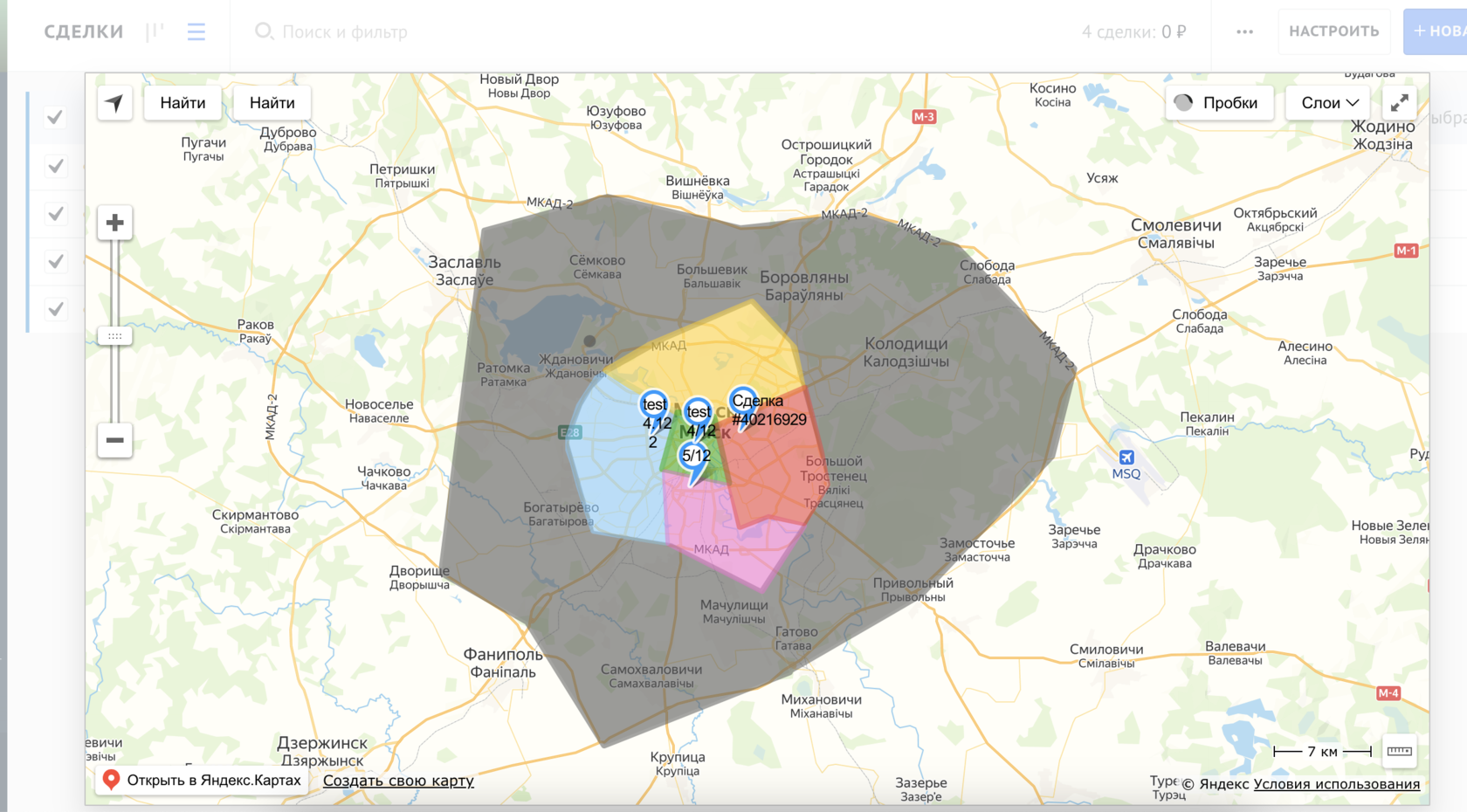Image resolution: width=1467 pixels, height=812 pixels.
Task: Open the three-dots more options menu
Action: tap(1244, 32)
